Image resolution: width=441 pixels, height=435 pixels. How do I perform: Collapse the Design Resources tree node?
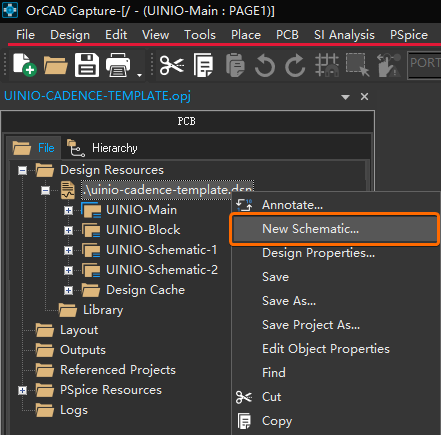click(22, 171)
